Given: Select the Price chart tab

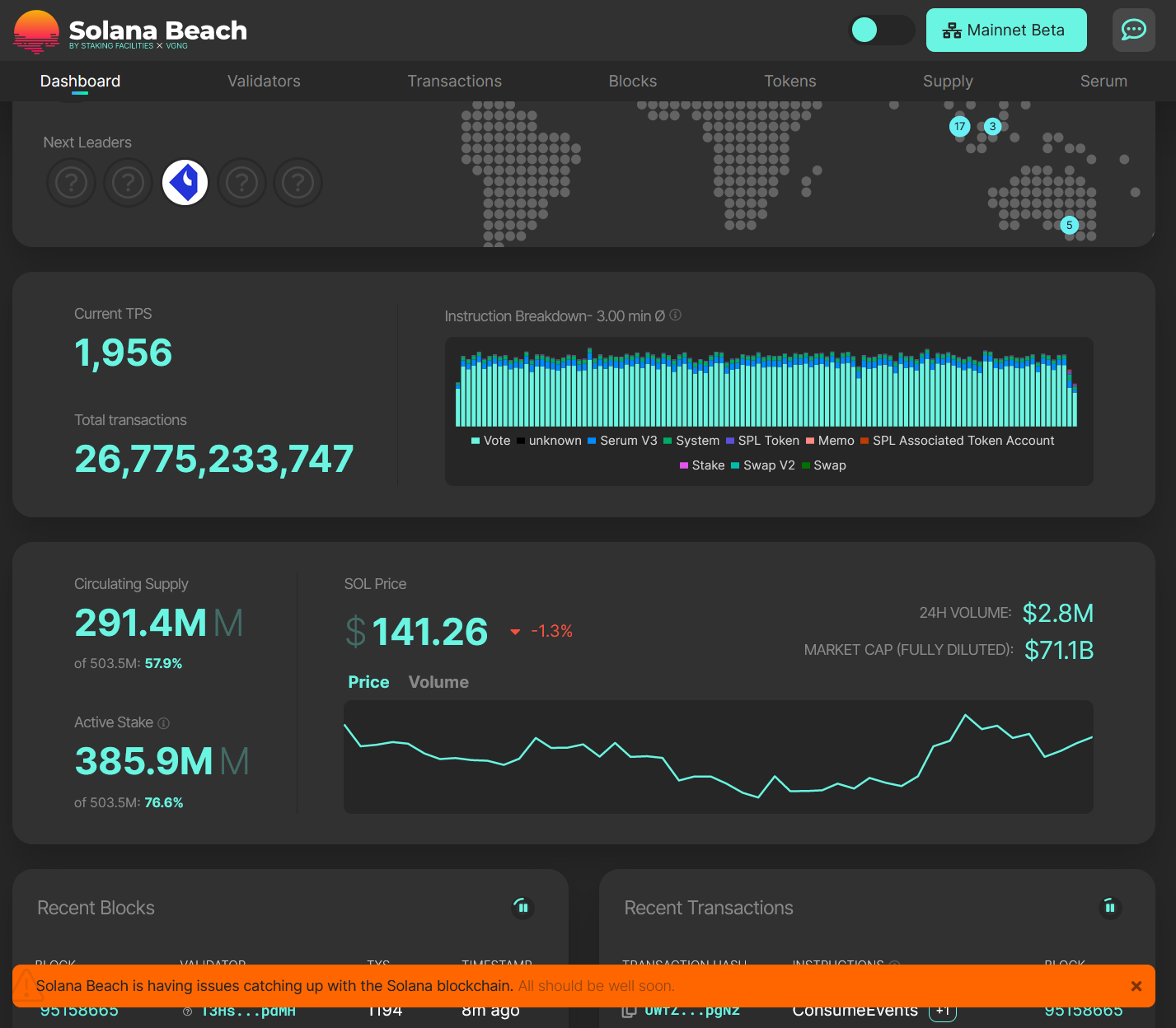Looking at the screenshot, I should [x=368, y=682].
